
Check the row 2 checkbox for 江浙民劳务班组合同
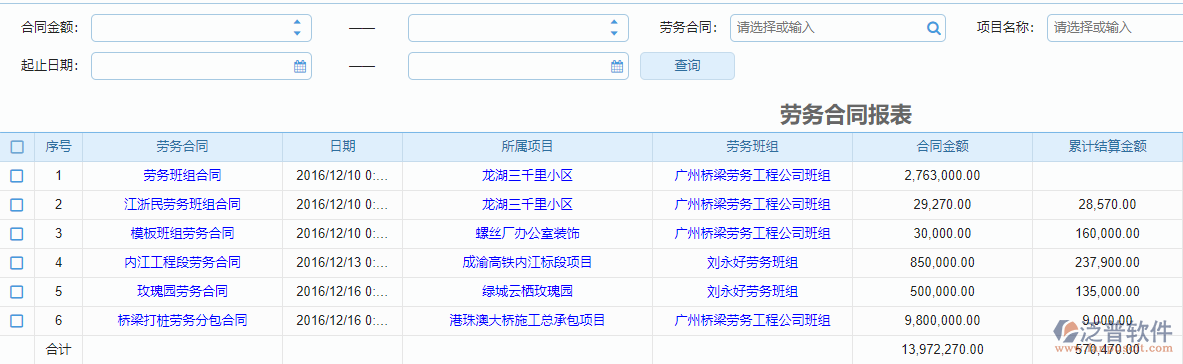pos(17,205)
